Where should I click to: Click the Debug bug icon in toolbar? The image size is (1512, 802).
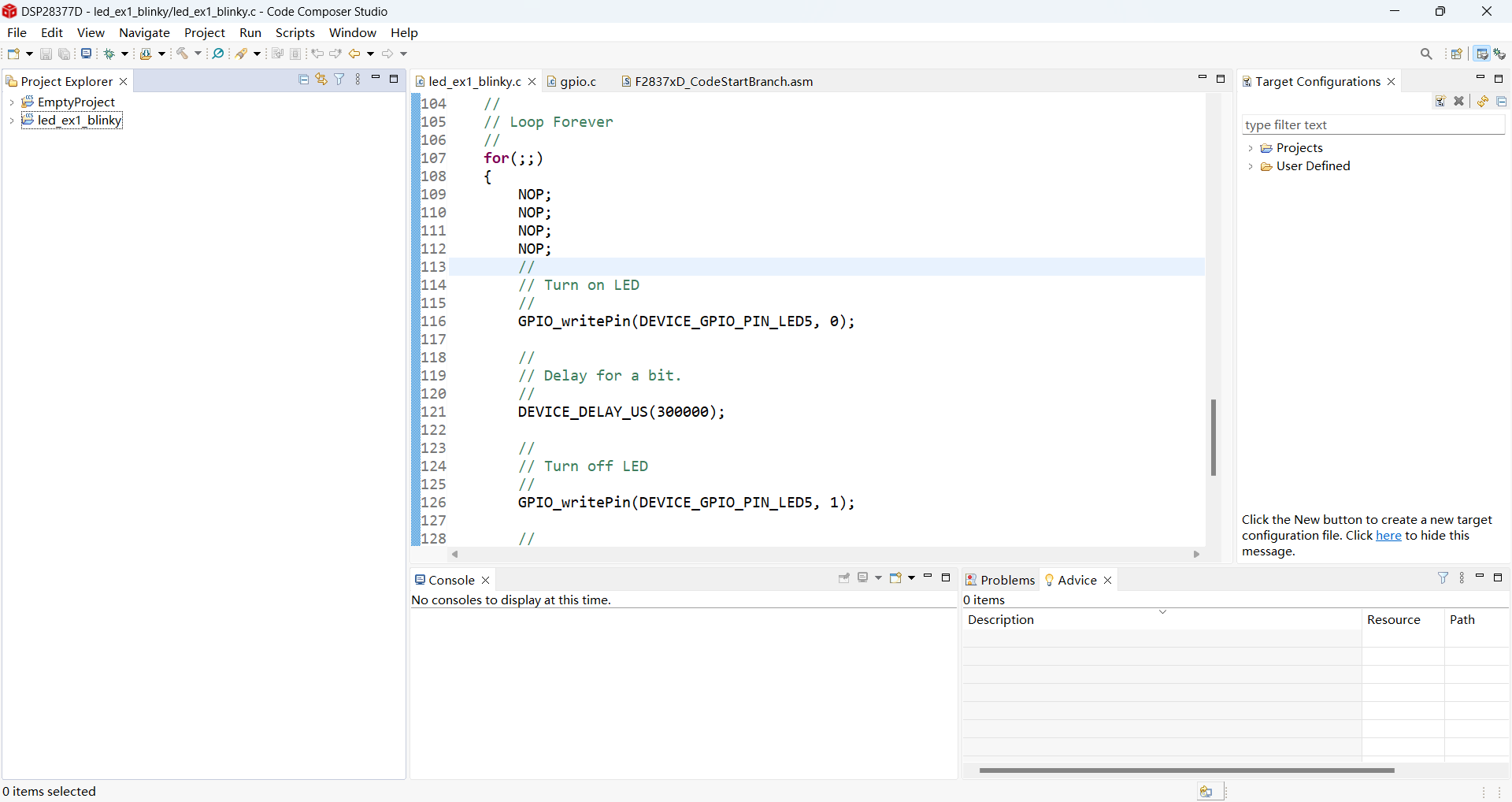(109, 54)
